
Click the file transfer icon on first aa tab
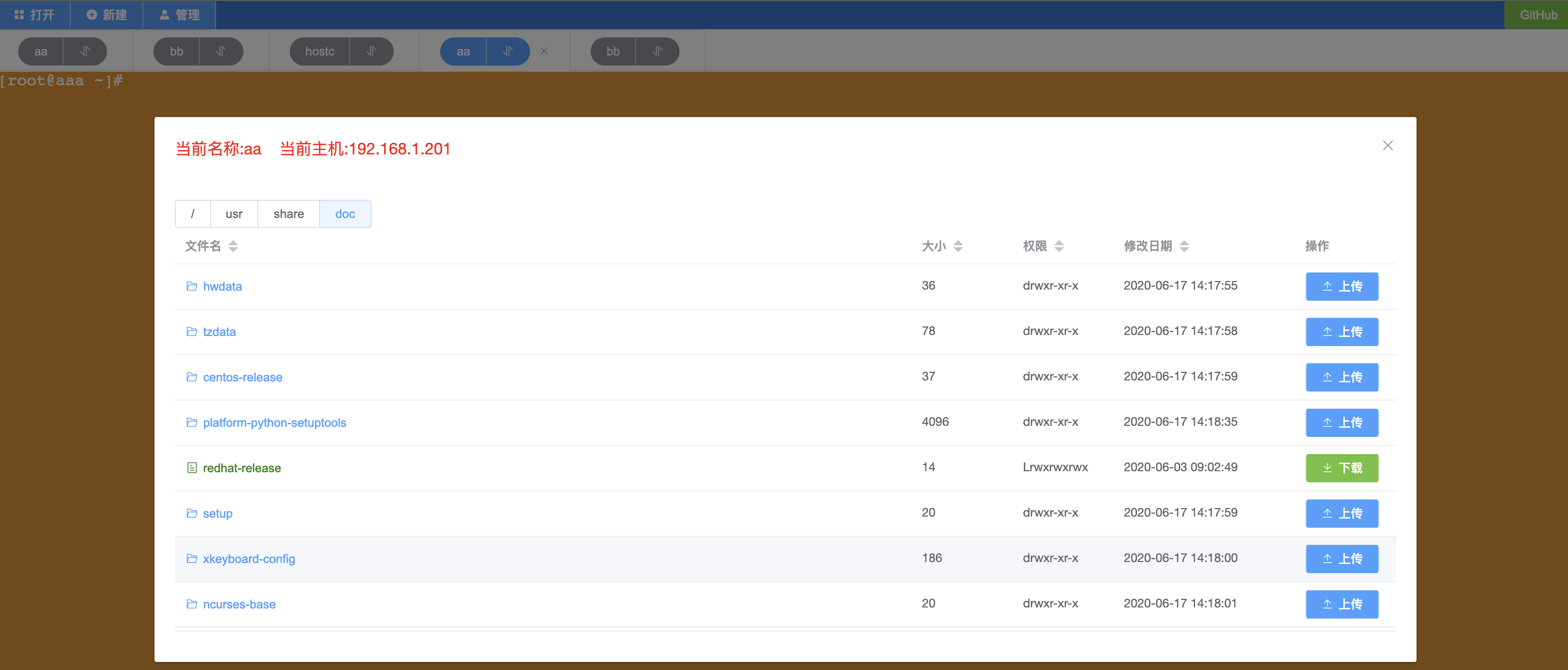(x=85, y=51)
